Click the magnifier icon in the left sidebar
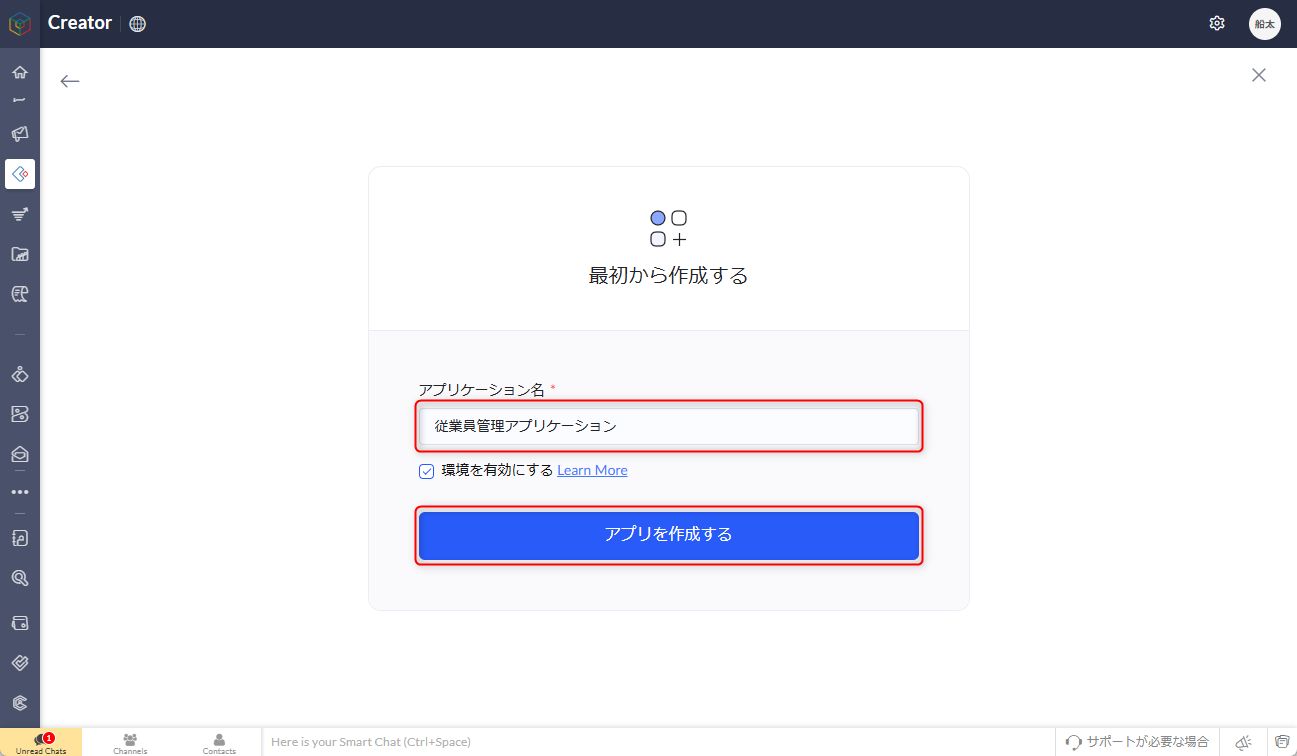Screen dimensions: 1297x756 pos(20,578)
